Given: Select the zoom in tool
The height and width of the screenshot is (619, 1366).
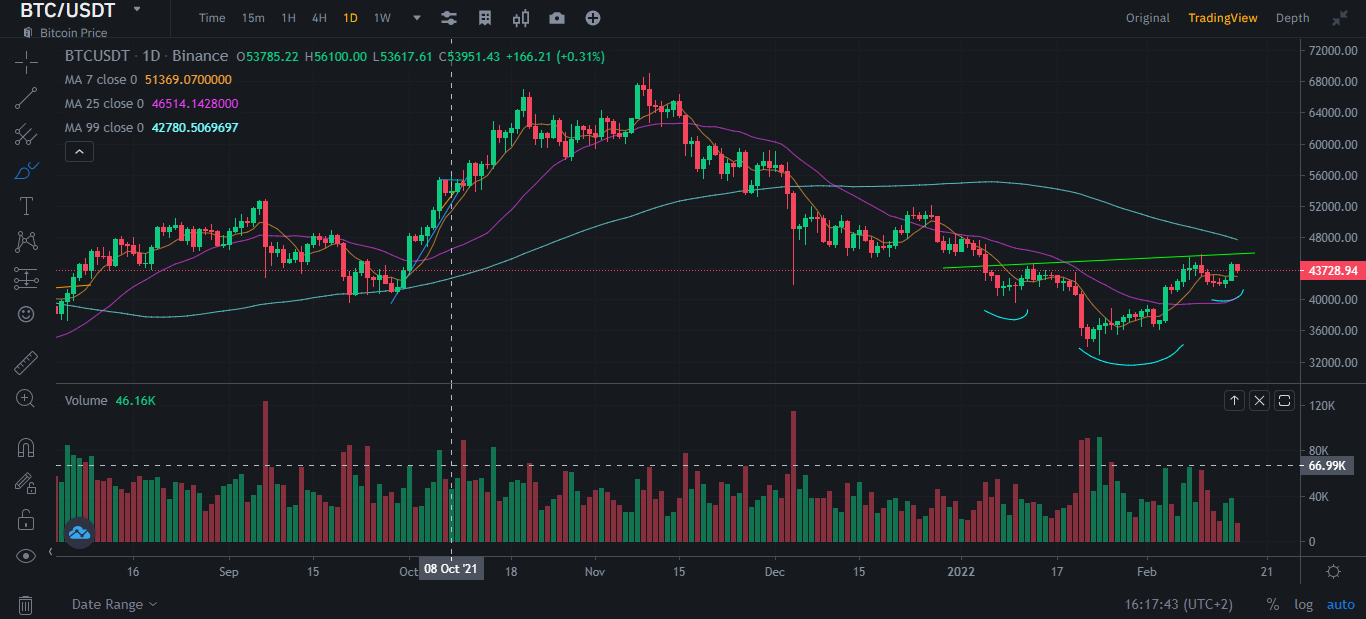Looking at the screenshot, I should tap(26, 398).
